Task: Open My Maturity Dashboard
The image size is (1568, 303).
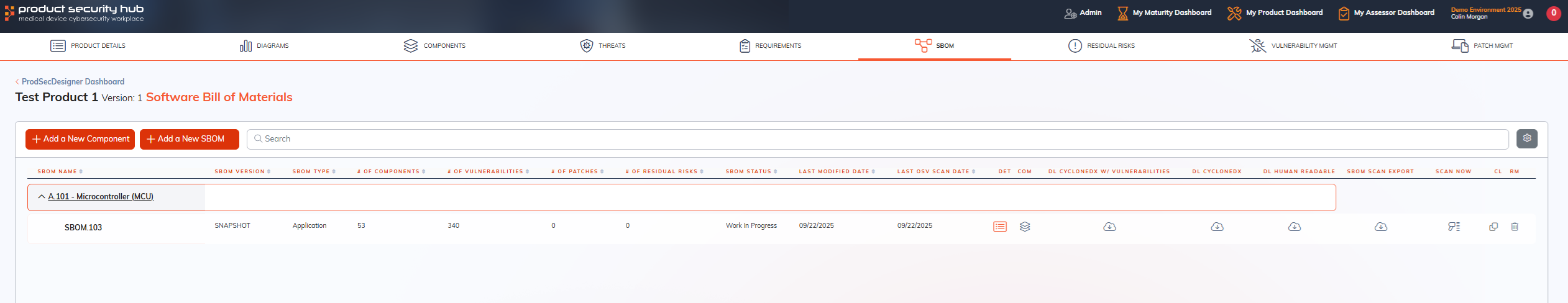Action: (x=1164, y=12)
